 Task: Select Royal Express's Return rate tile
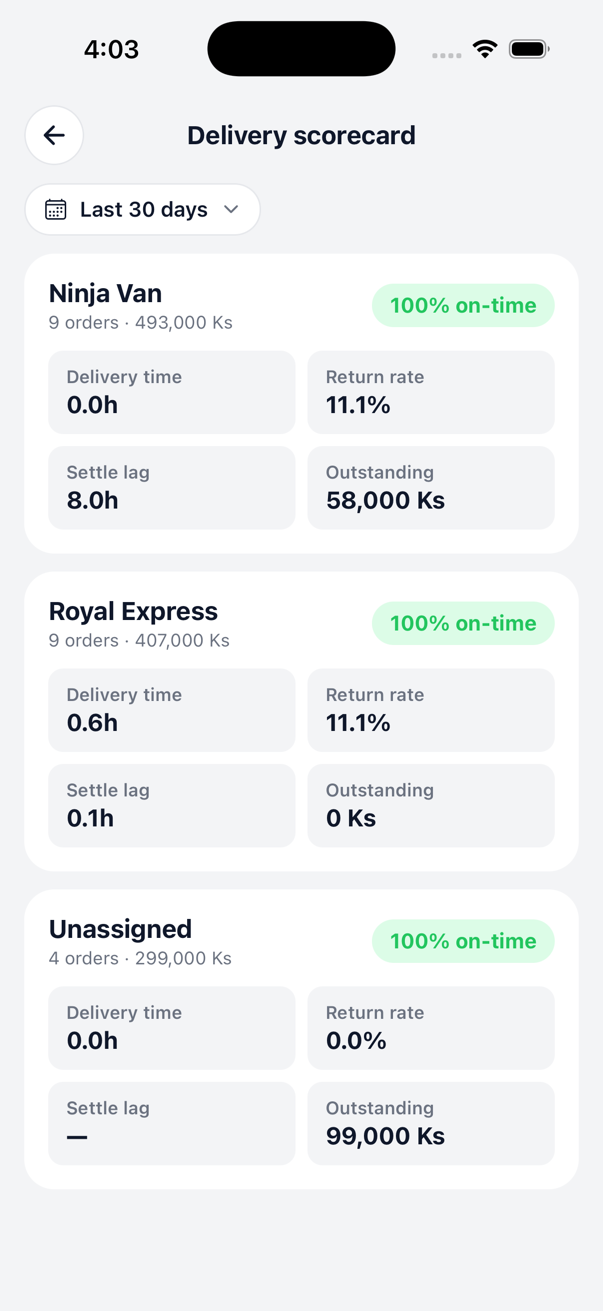click(x=431, y=710)
